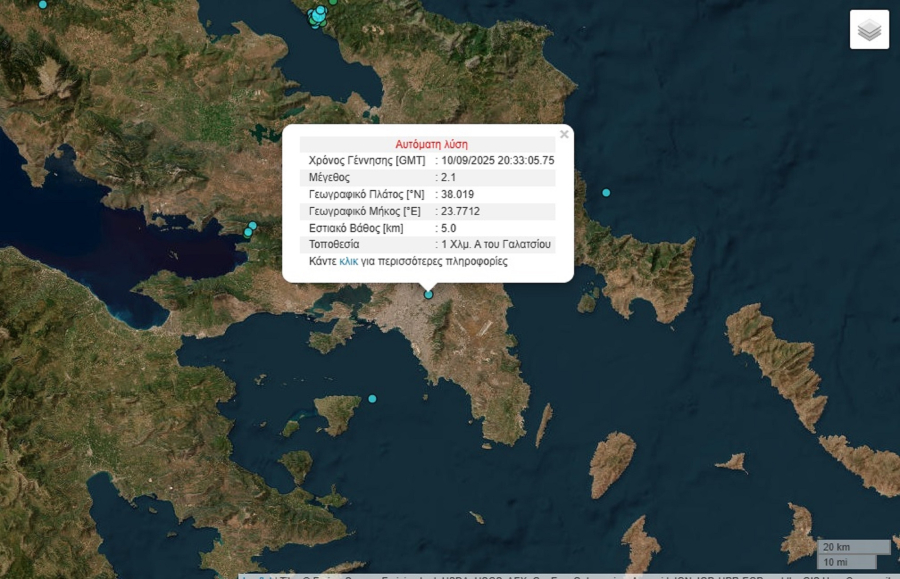Select the cyan marker in the sea south of Athens

(x=372, y=399)
